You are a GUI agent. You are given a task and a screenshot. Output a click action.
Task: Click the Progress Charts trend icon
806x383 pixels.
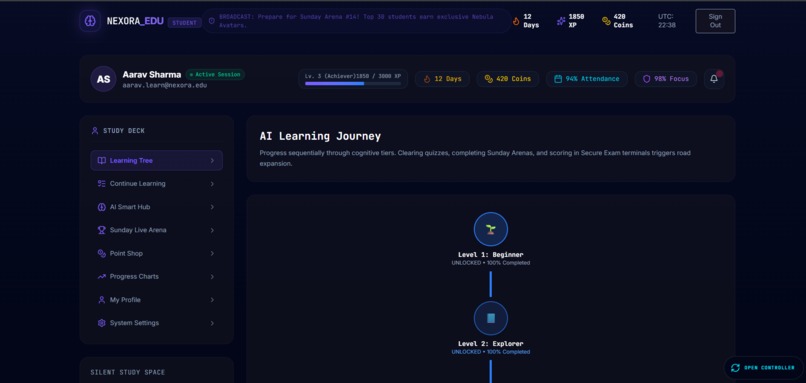(x=101, y=276)
